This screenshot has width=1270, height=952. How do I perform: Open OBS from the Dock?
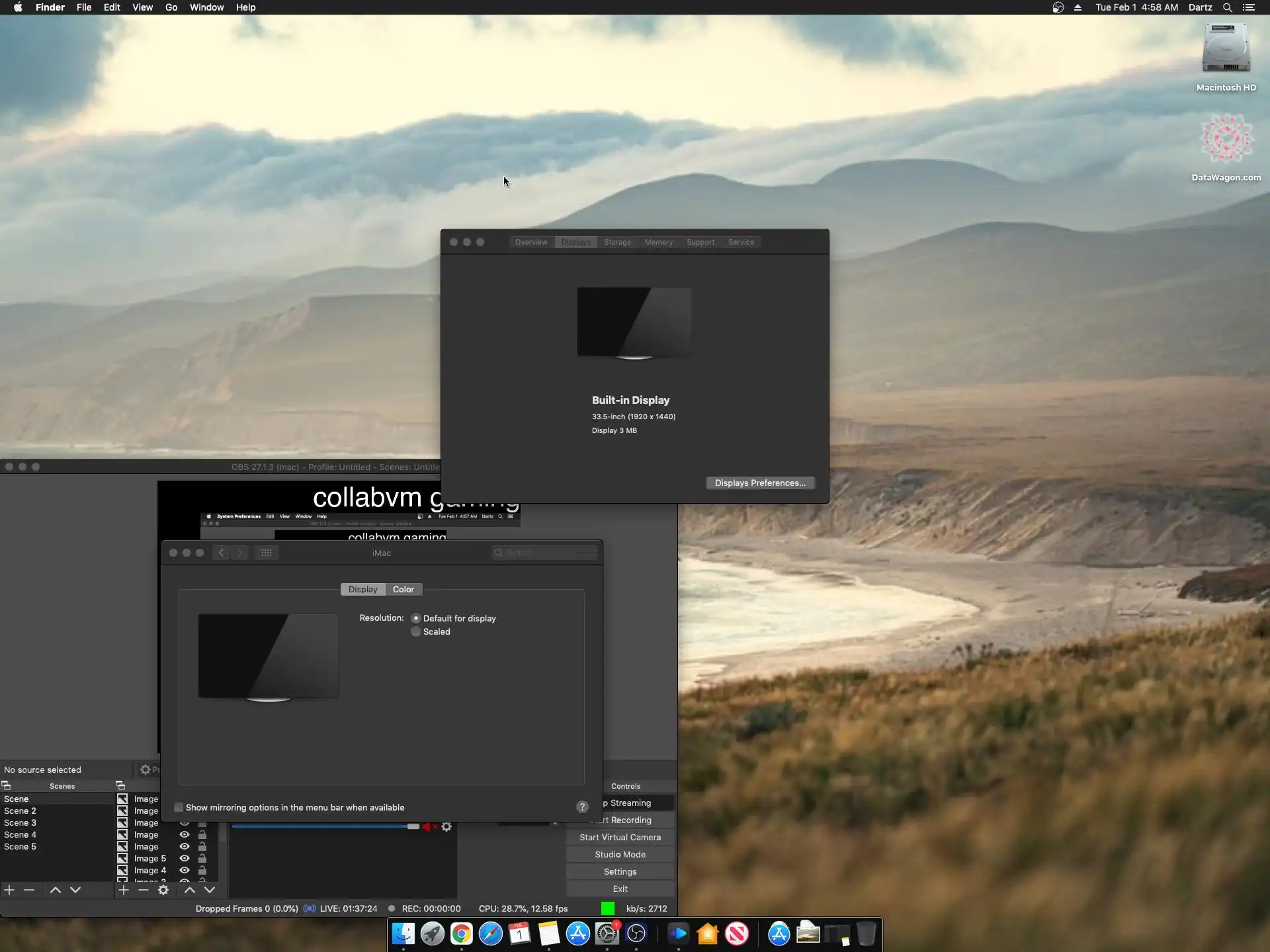[636, 934]
